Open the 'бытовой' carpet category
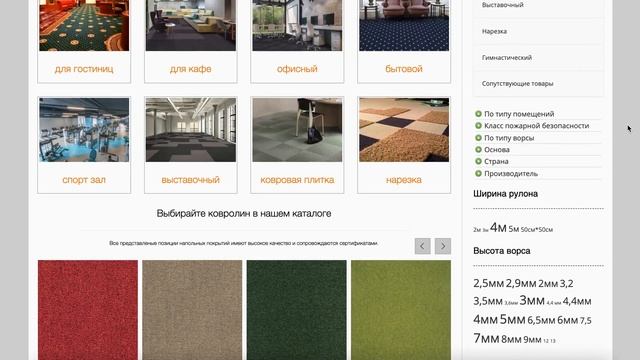 404,69
